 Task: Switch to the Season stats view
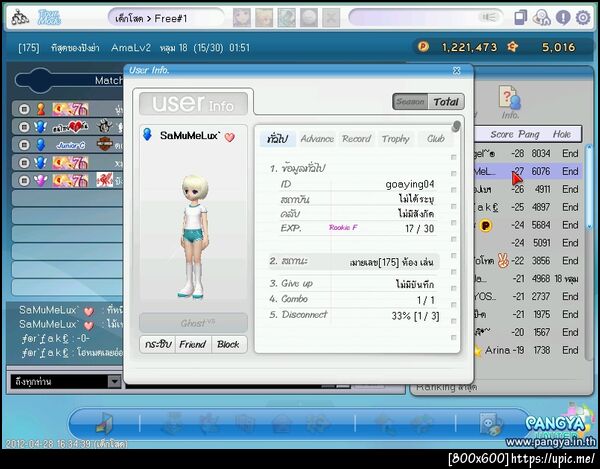[x=411, y=102]
